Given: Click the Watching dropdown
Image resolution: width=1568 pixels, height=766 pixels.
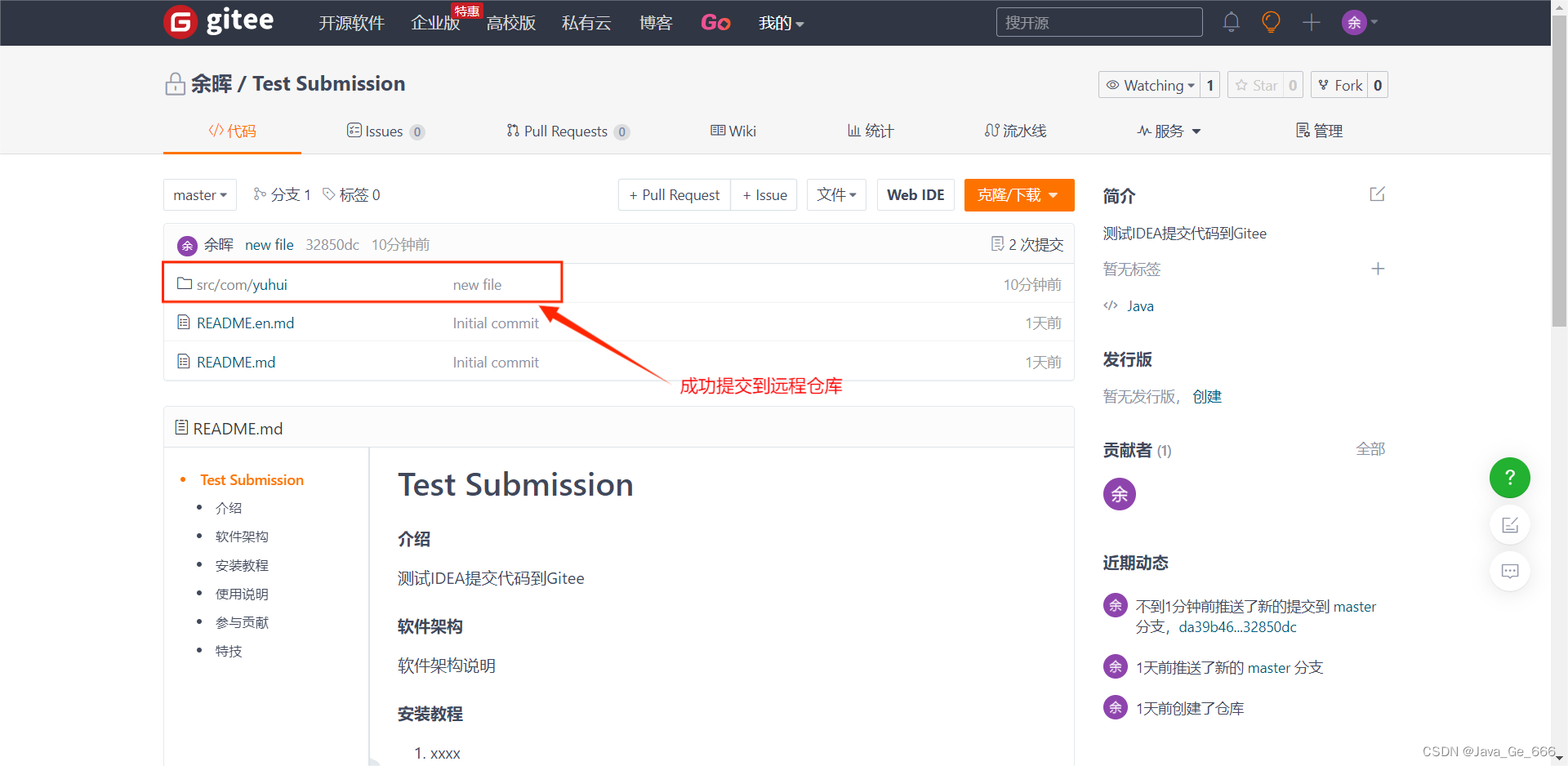Looking at the screenshot, I should click(1150, 85).
